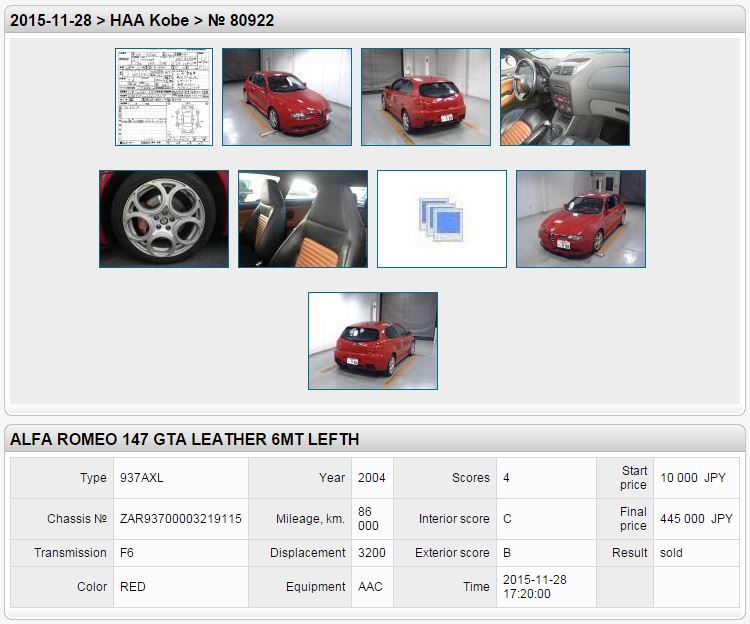Click the ALFA ROMEO 147 GTA title
This screenshot has width=750, height=624.
point(184,439)
